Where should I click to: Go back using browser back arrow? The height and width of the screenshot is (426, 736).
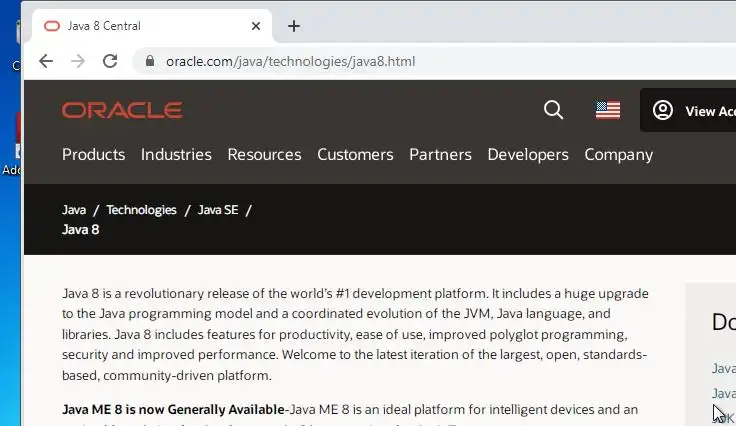coord(46,61)
